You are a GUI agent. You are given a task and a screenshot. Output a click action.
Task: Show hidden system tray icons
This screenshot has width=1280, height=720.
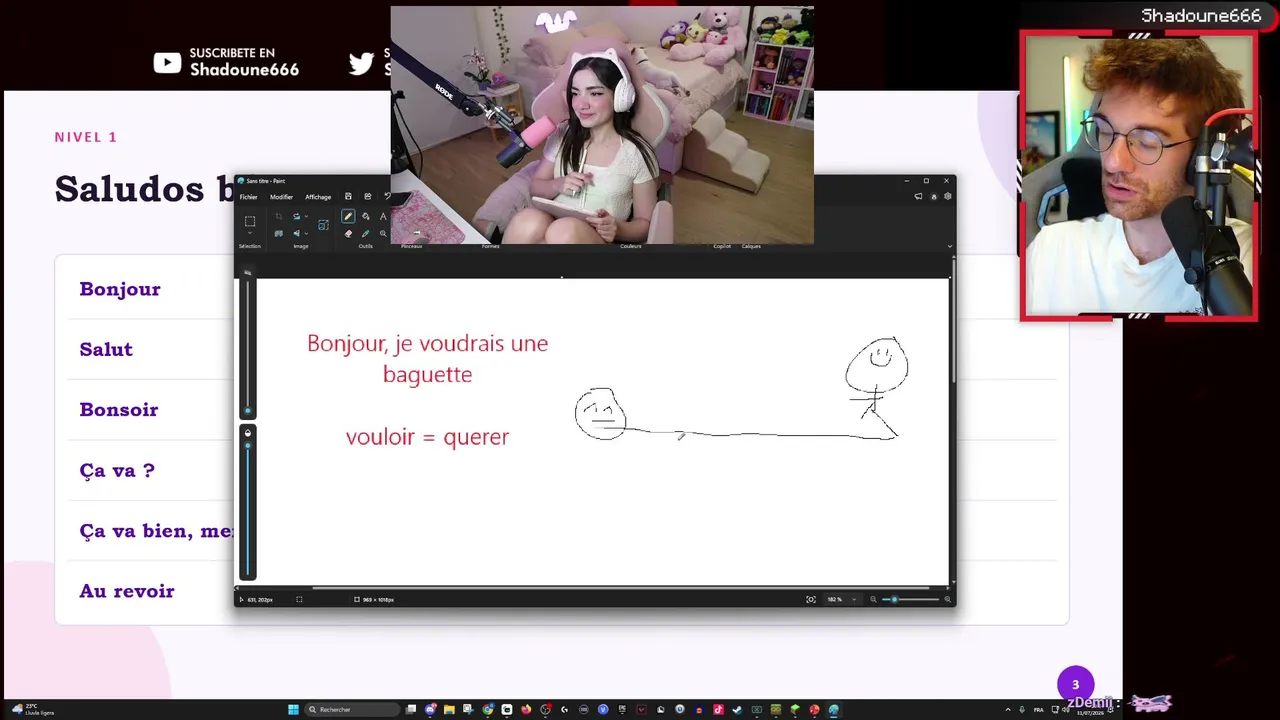pos(1008,710)
